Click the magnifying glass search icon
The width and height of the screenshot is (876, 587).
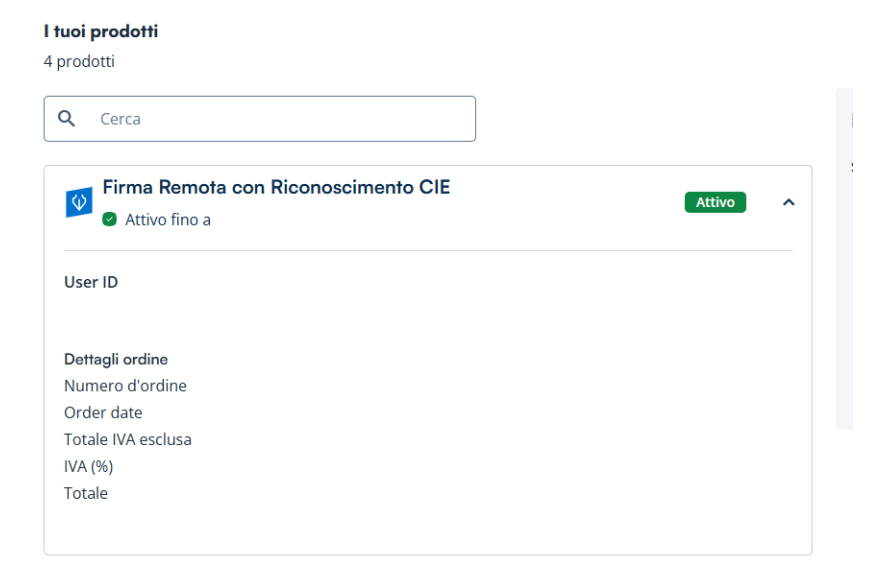pos(67,119)
